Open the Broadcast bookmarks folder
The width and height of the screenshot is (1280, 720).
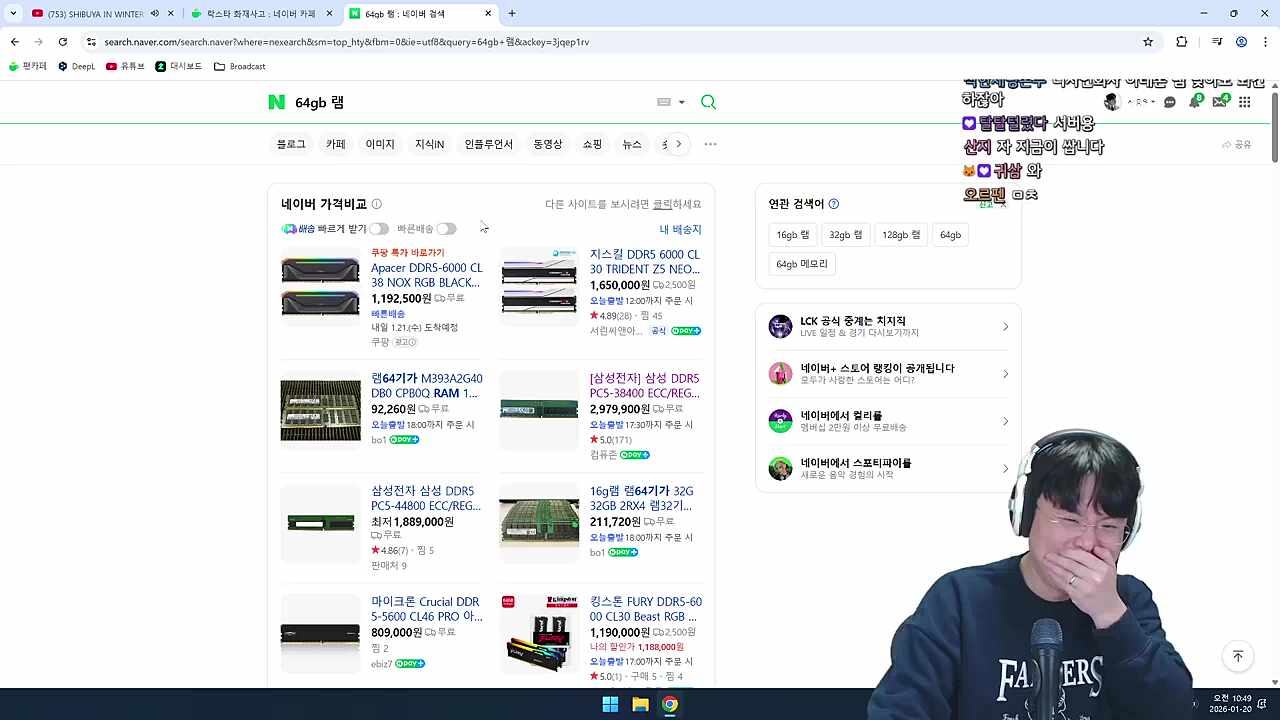pyautogui.click(x=240, y=66)
